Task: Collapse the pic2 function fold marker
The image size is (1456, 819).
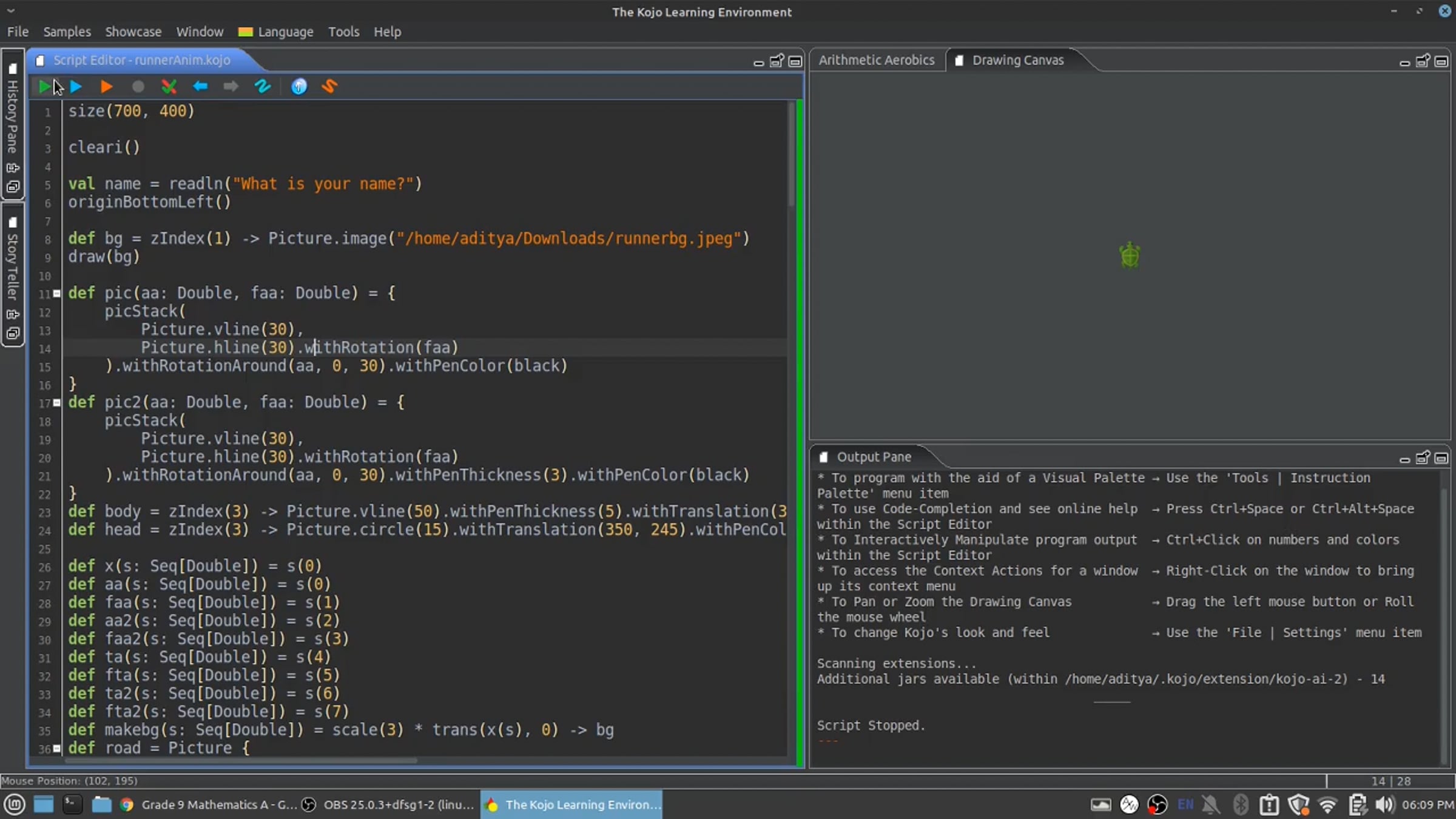Action: [57, 403]
